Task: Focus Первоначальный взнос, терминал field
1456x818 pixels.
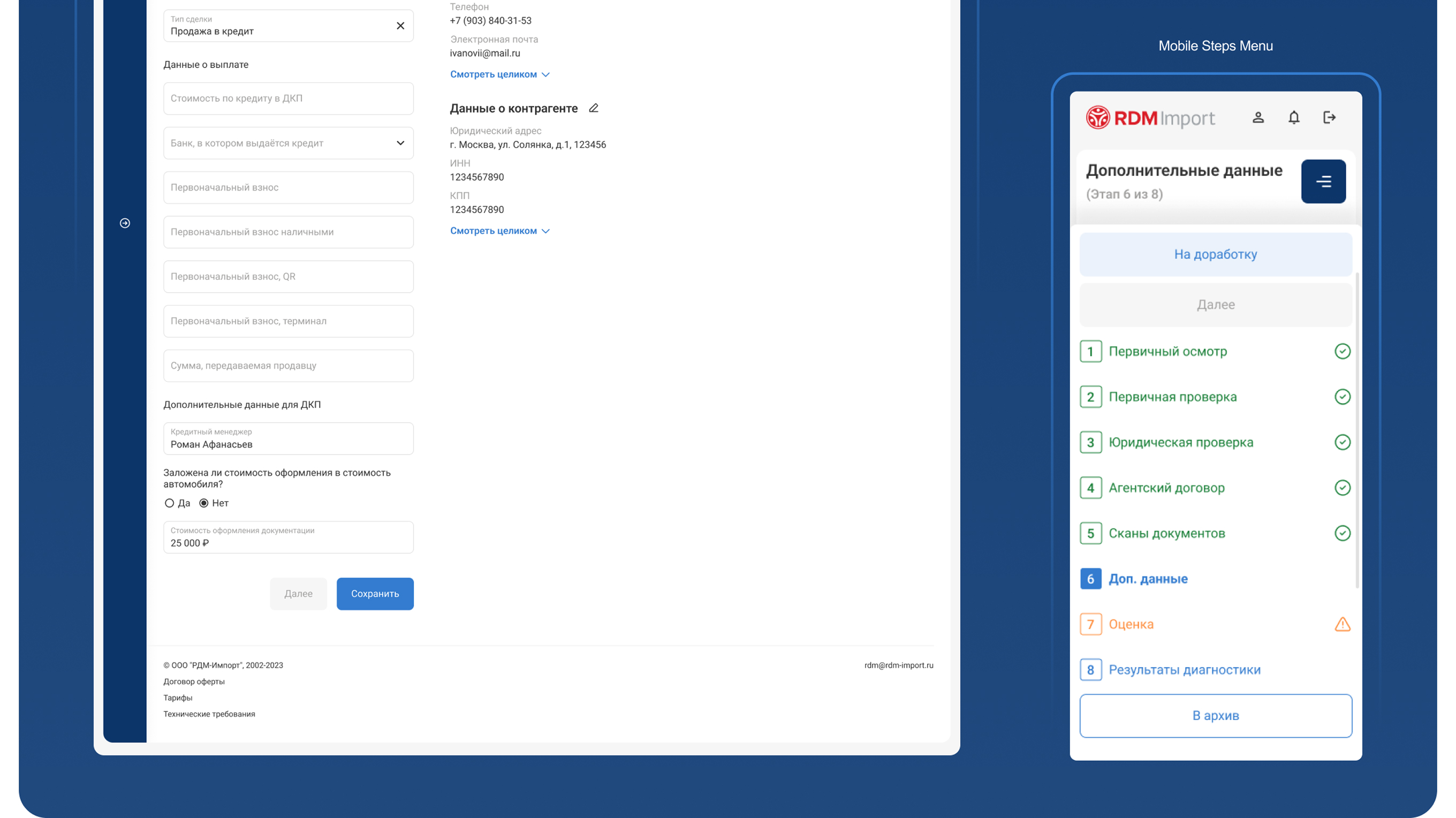Action: coord(289,321)
